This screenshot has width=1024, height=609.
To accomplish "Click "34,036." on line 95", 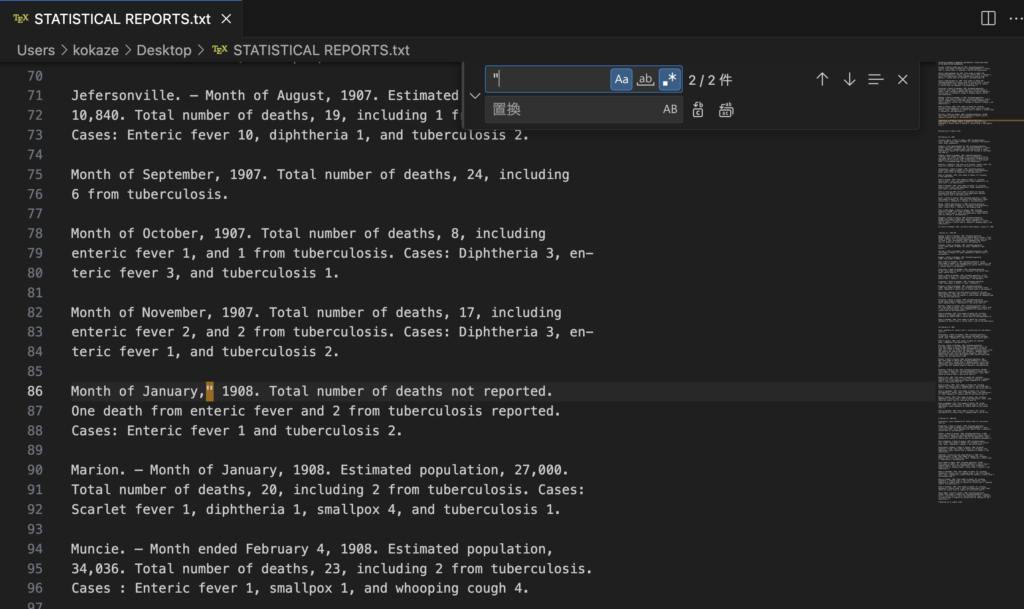I will pyautogui.click(x=99, y=569).
